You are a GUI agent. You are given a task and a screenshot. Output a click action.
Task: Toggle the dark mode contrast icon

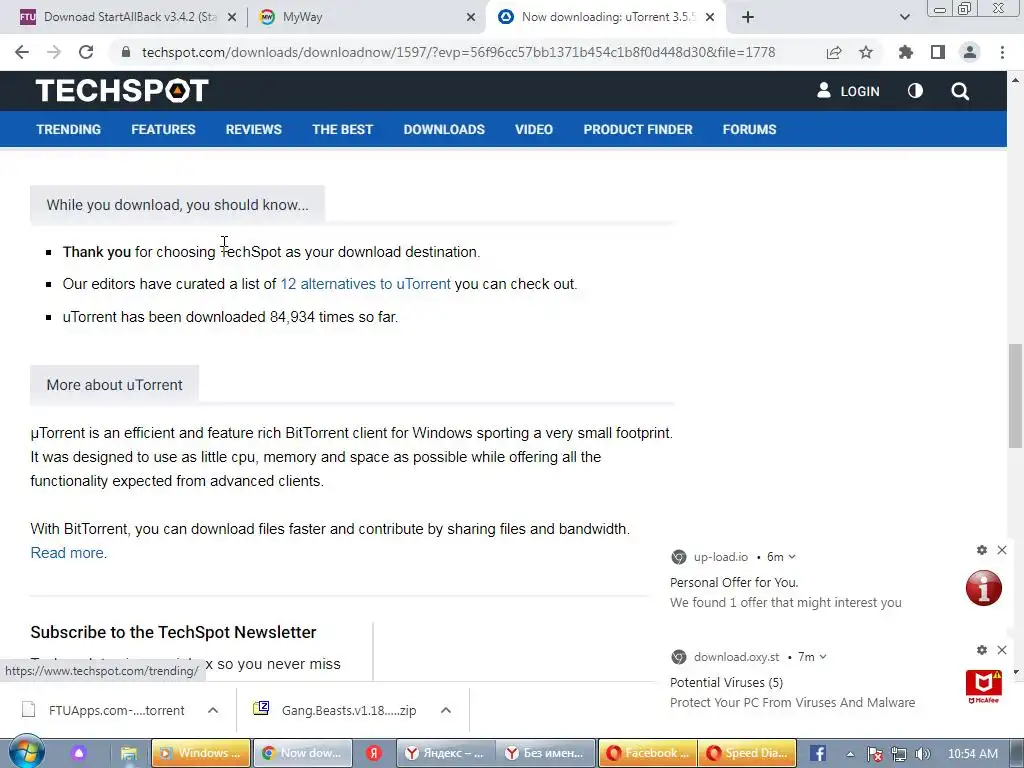916,91
